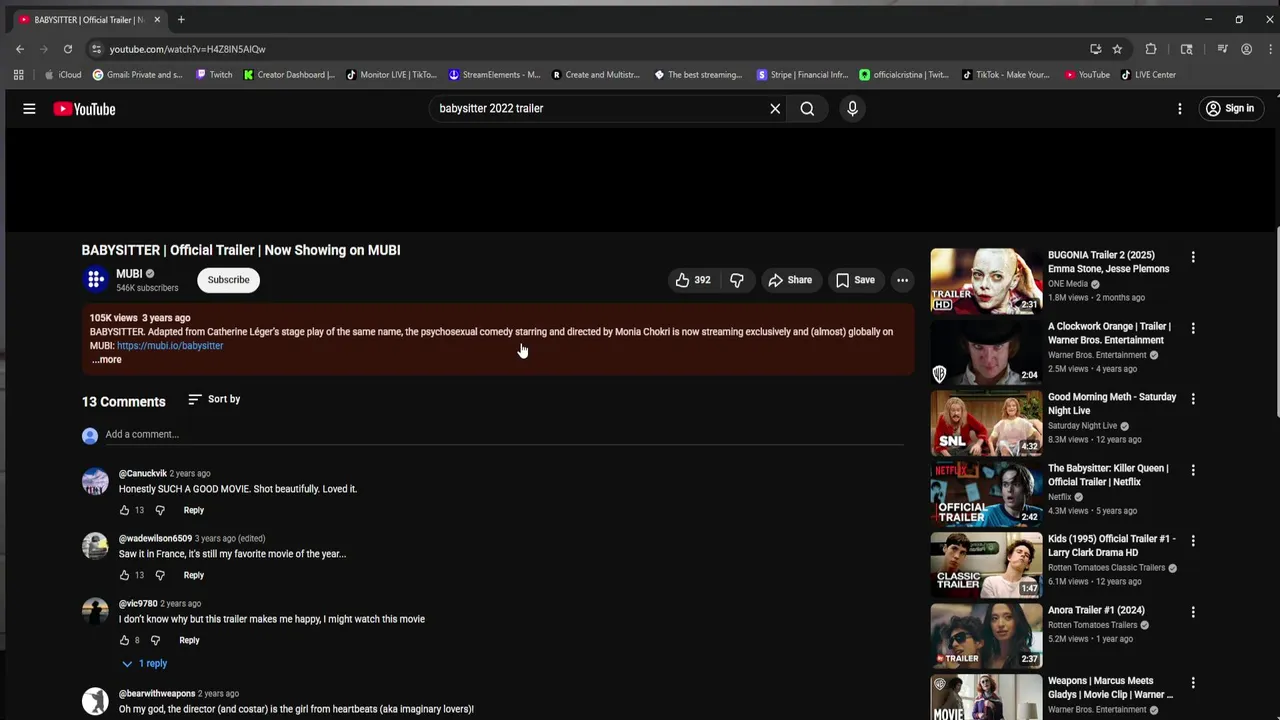Click the Sign in button
Image resolution: width=1280 pixels, height=720 pixels.
1229,109
